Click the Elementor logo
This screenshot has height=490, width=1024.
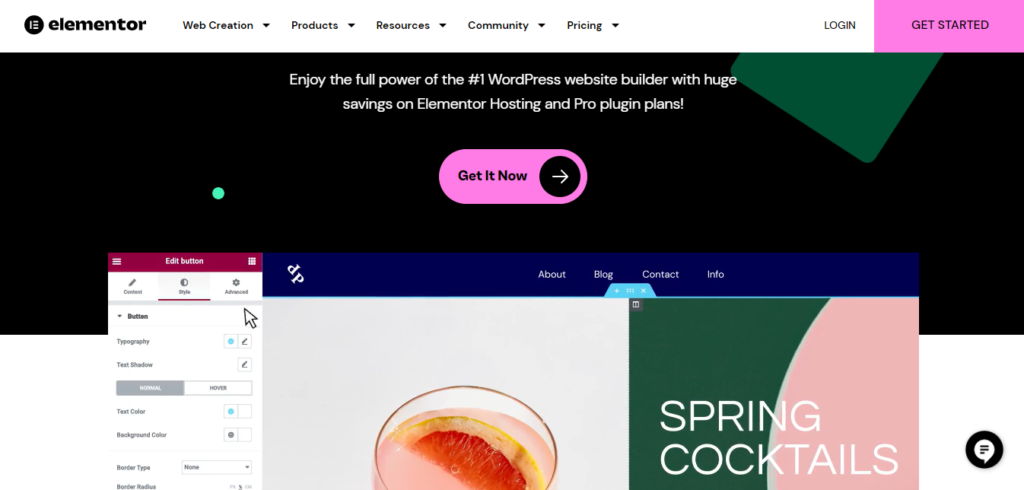point(85,25)
